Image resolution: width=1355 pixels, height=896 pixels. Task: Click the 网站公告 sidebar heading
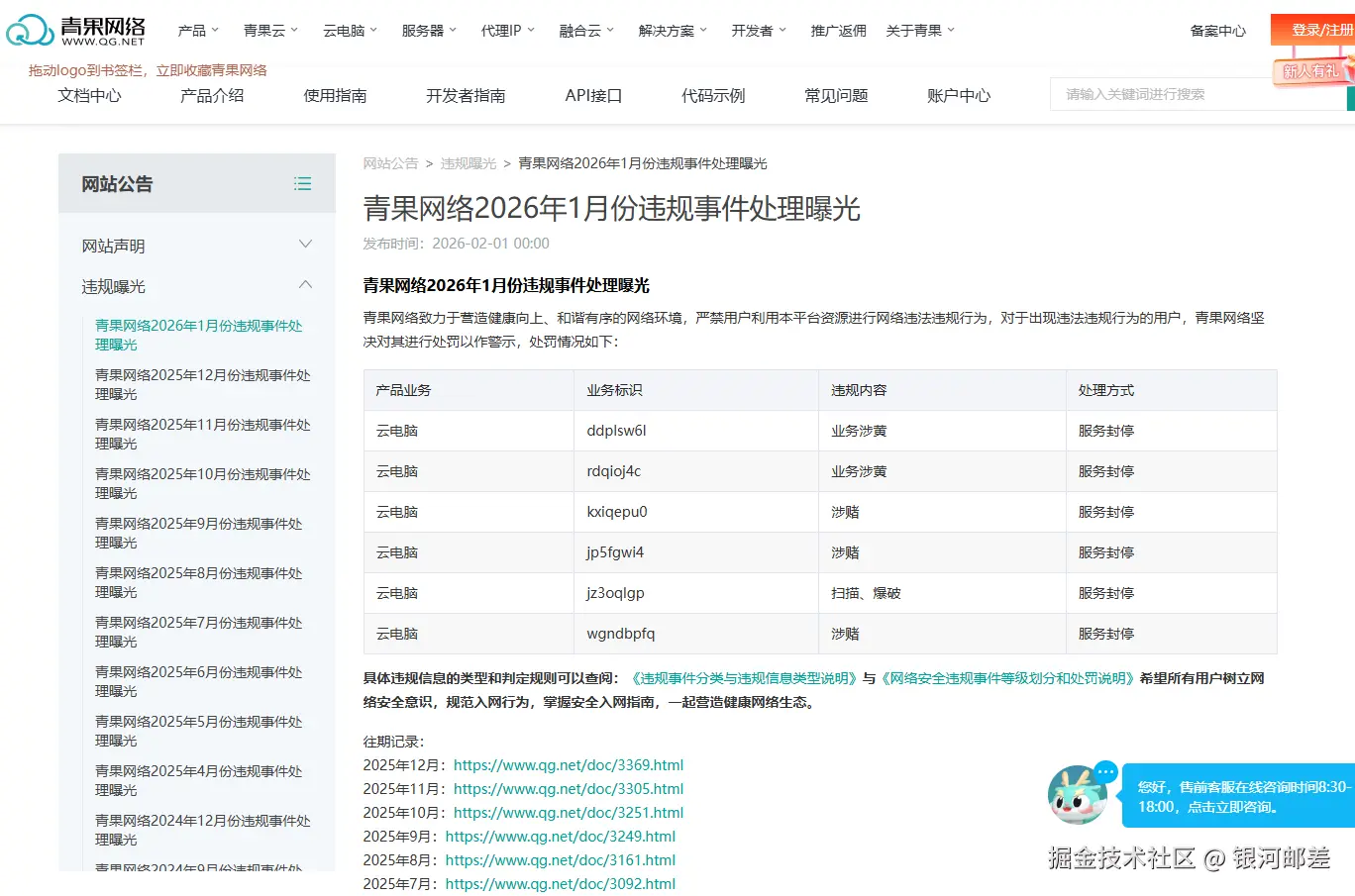pyautogui.click(x=117, y=184)
